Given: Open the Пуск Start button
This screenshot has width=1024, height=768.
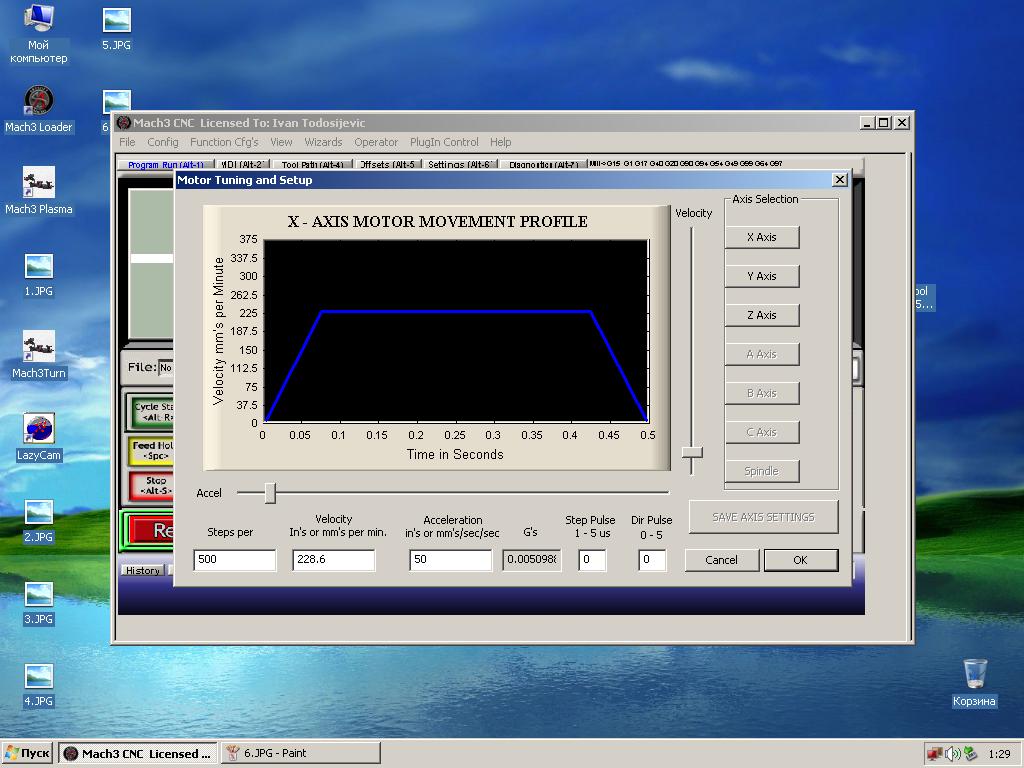Looking at the screenshot, I should 28,753.
